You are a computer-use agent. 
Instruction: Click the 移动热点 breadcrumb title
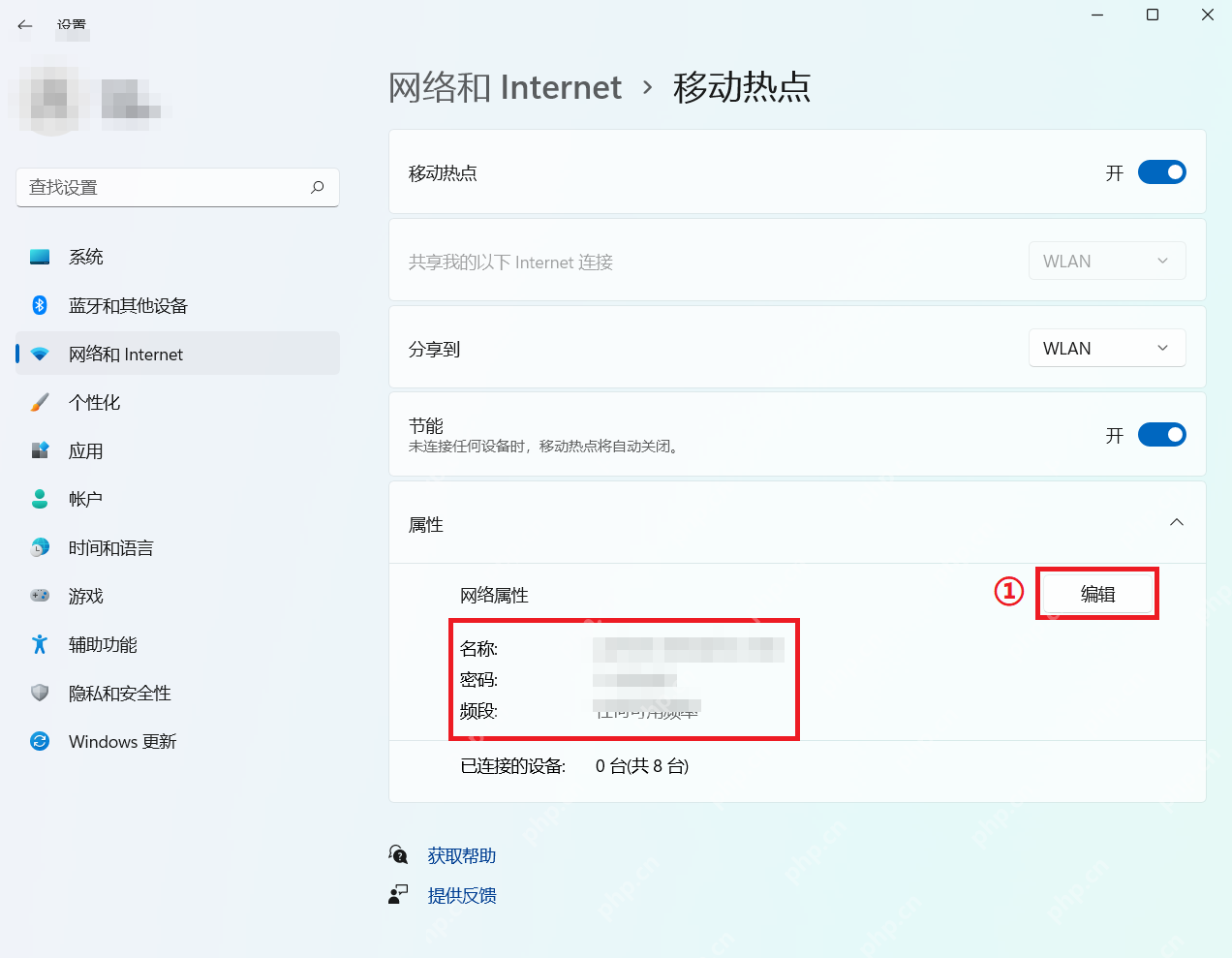[x=742, y=87]
